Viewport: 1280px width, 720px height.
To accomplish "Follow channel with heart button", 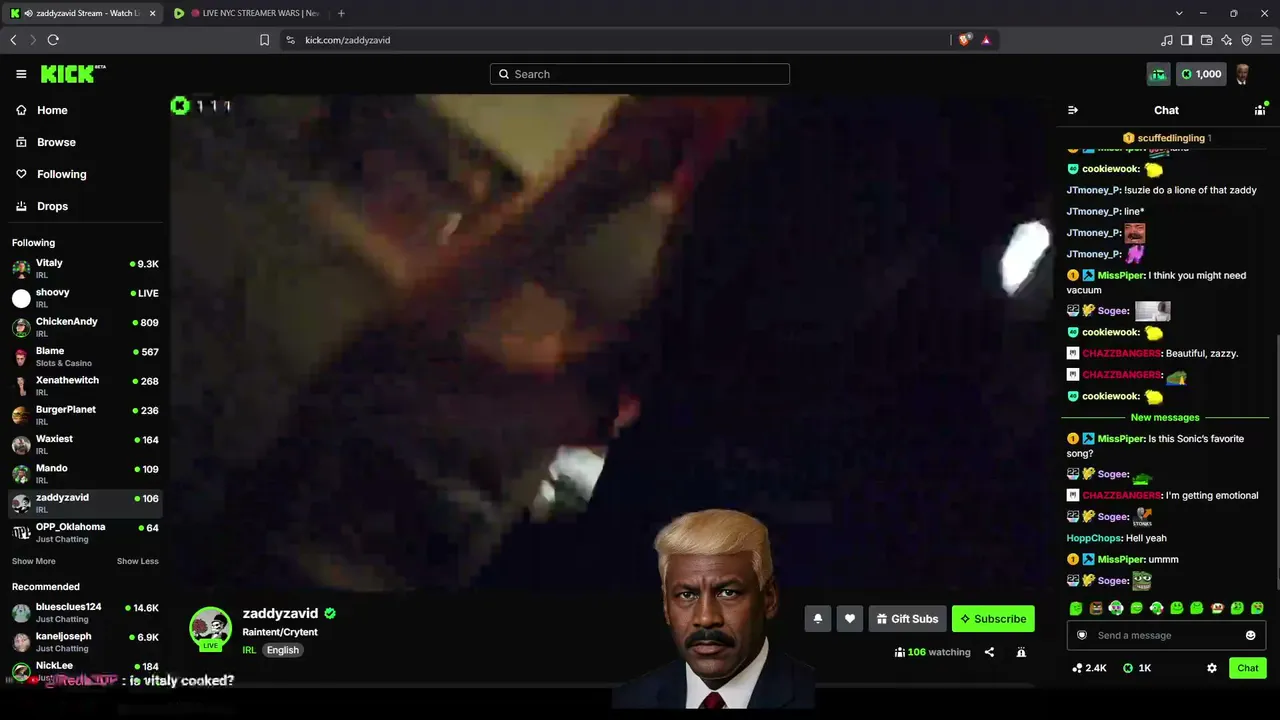I will pyautogui.click(x=850, y=619).
